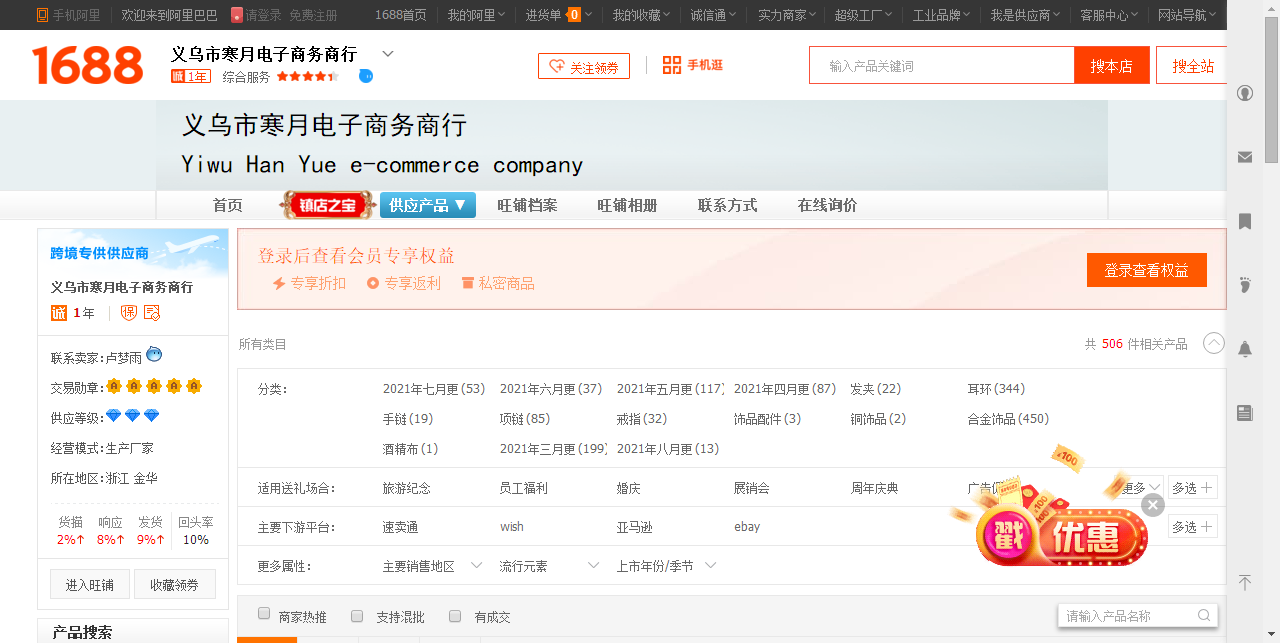The width and height of the screenshot is (1280, 643).
Task: Select the 项链 (85) category
Action: [x=525, y=419]
